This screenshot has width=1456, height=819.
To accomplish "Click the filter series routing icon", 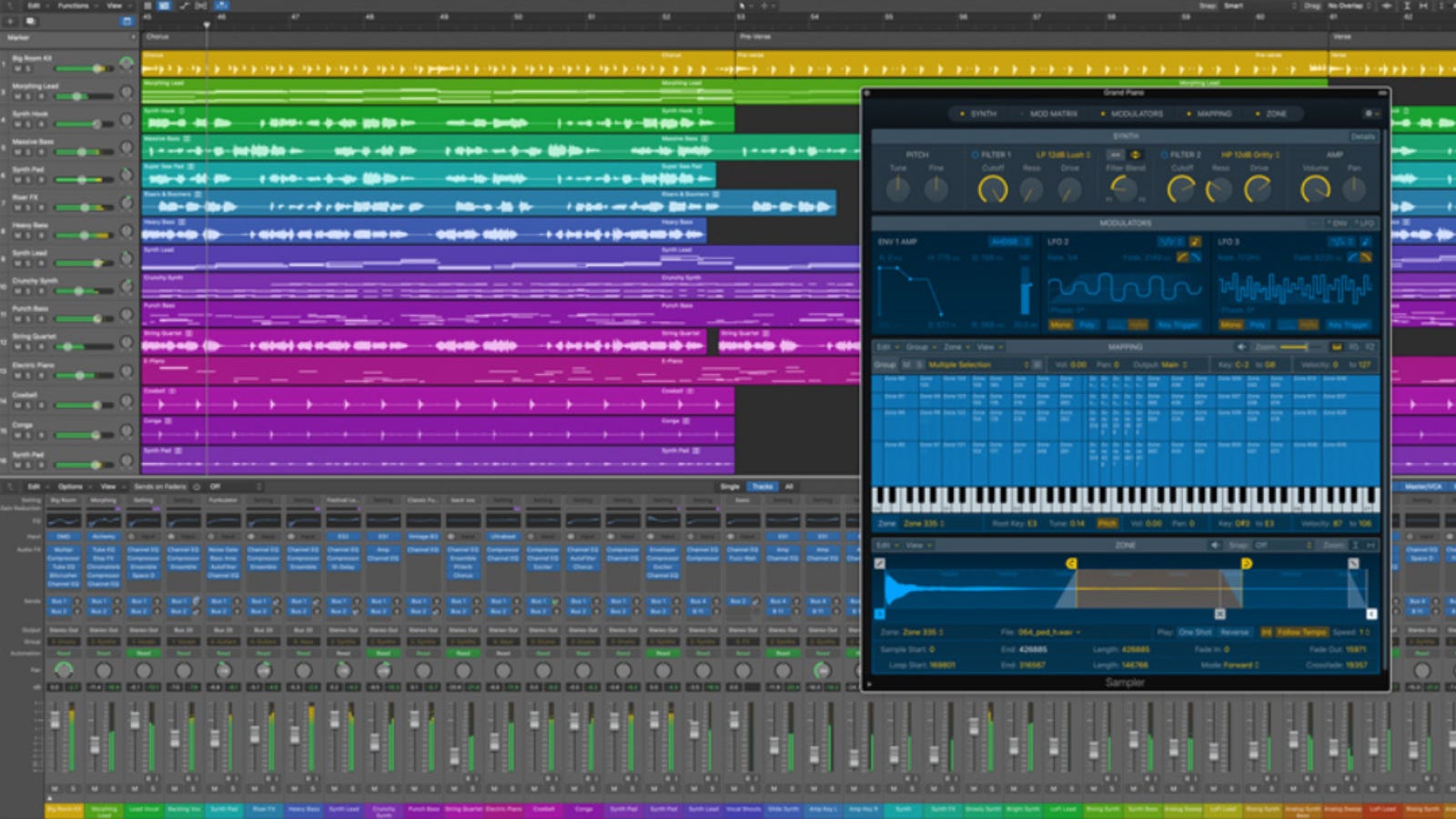I will coord(1116,155).
